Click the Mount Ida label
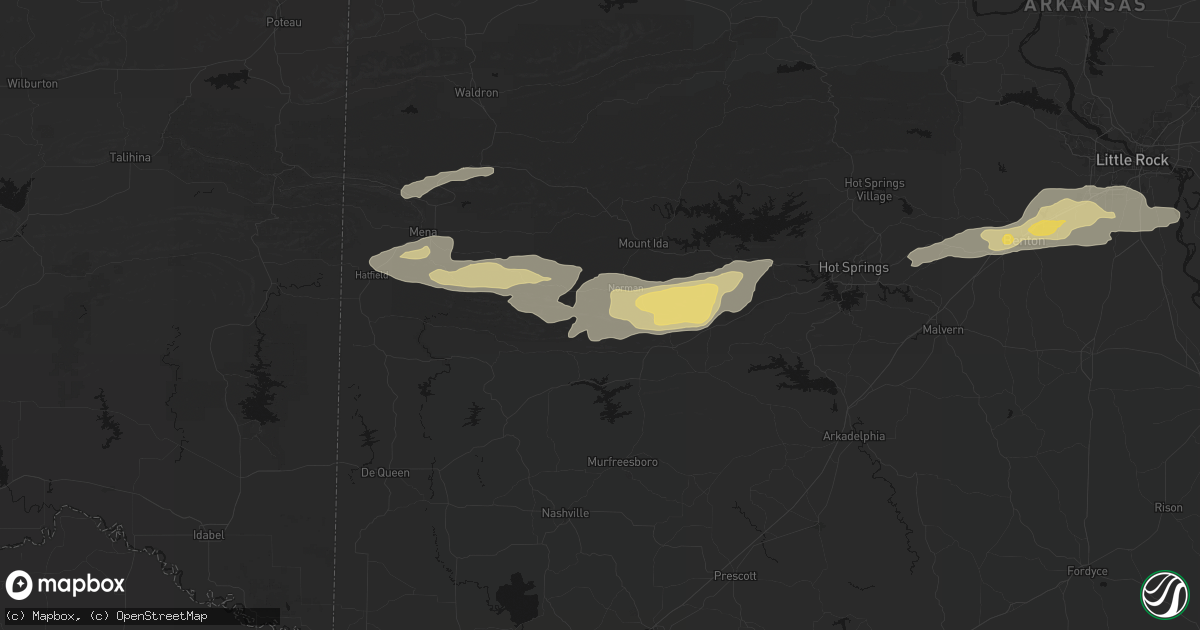 point(643,244)
